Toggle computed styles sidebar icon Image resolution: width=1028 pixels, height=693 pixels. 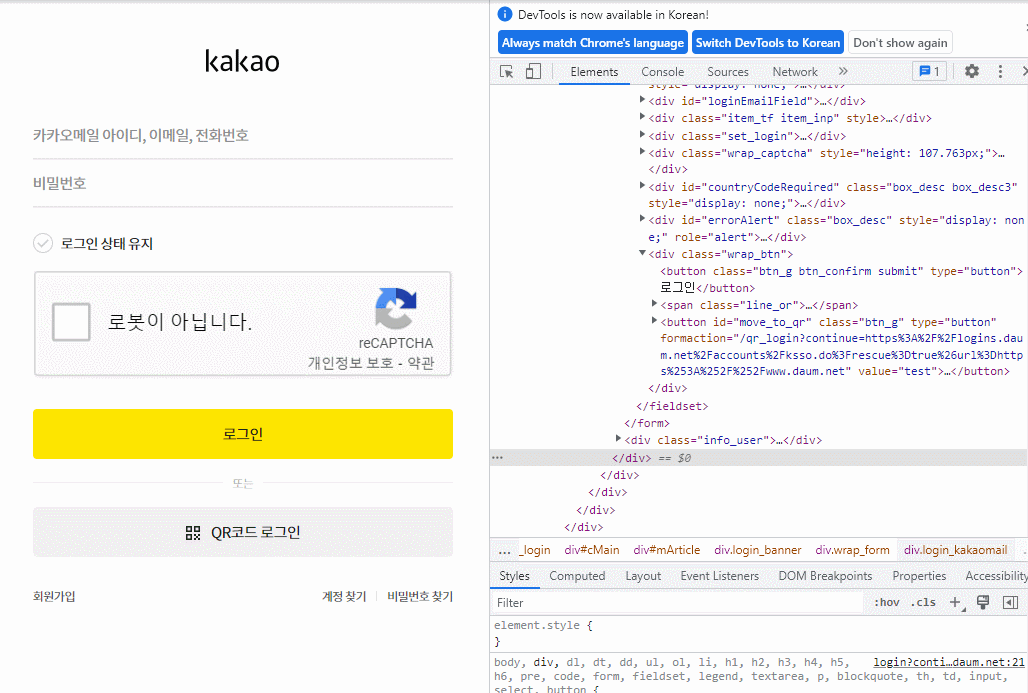click(1010, 603)
